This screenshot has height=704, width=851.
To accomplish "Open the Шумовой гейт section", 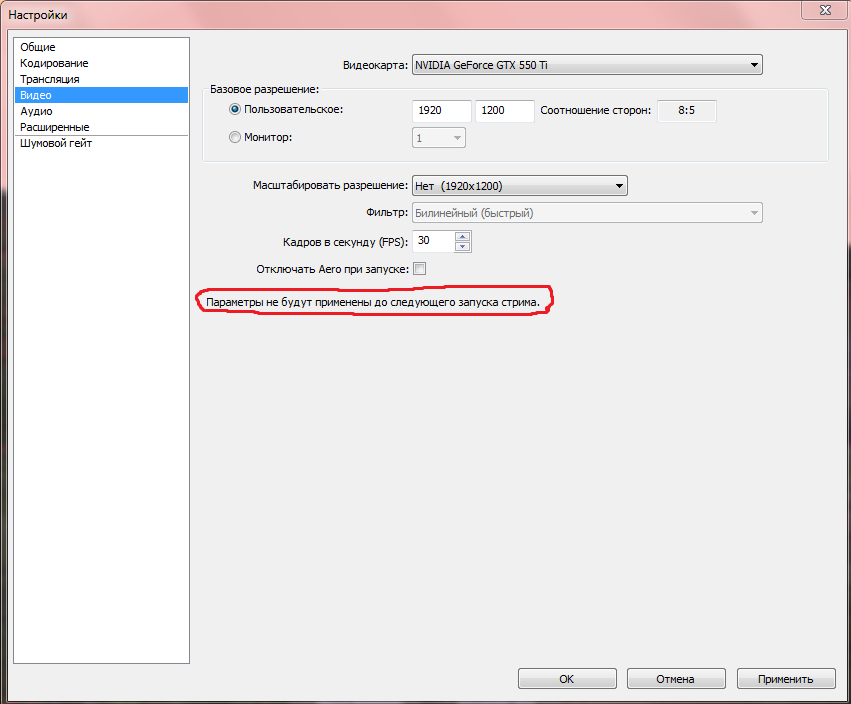I will point(101,143).
